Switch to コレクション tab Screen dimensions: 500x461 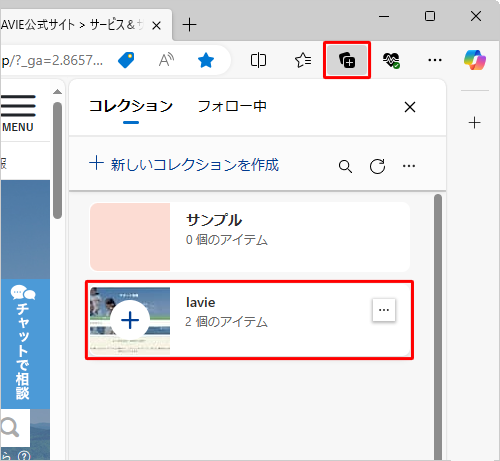(x=131, y=106)
